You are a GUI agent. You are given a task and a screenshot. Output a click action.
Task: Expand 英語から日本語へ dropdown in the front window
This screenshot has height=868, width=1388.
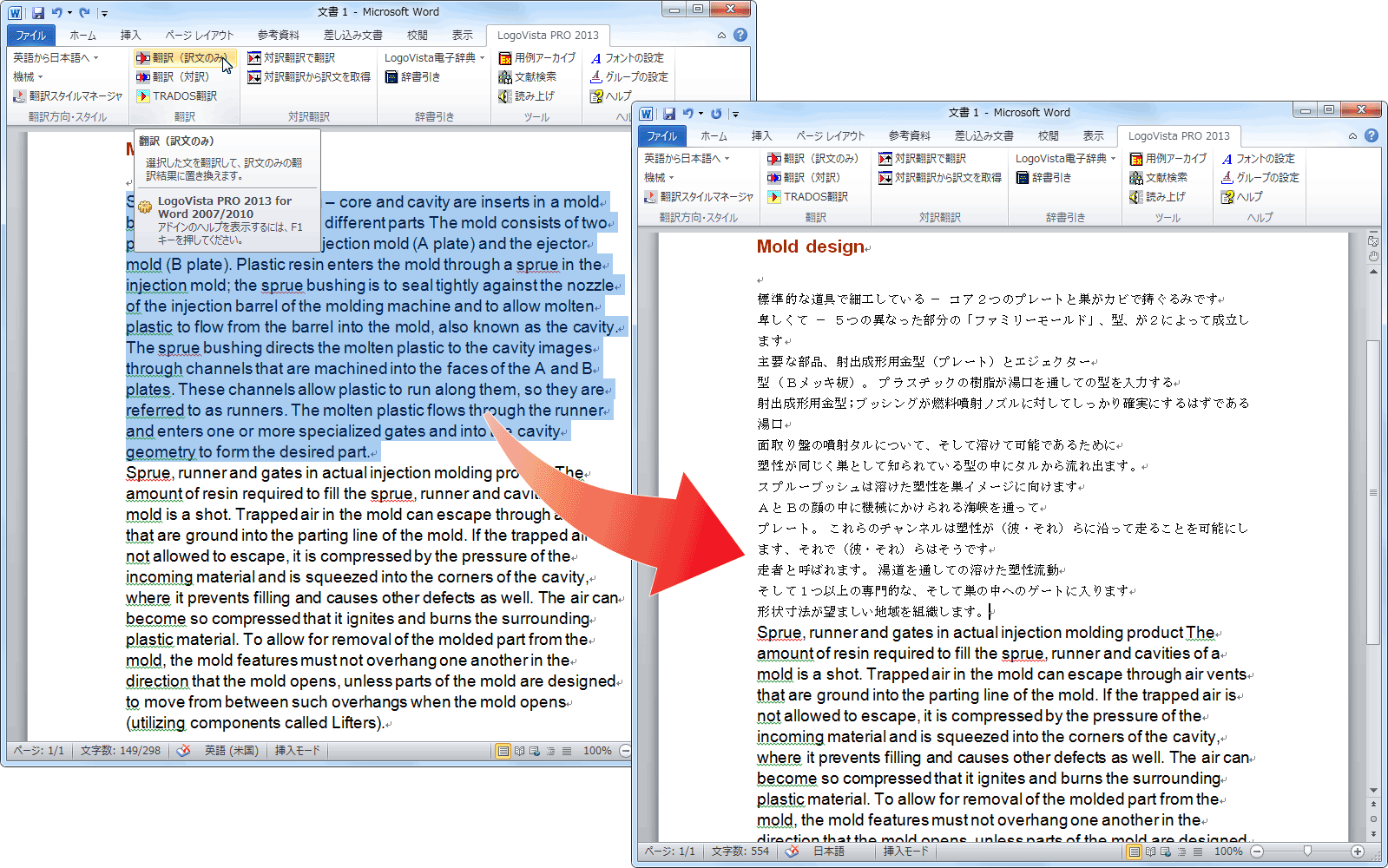(x=687, y=159)
